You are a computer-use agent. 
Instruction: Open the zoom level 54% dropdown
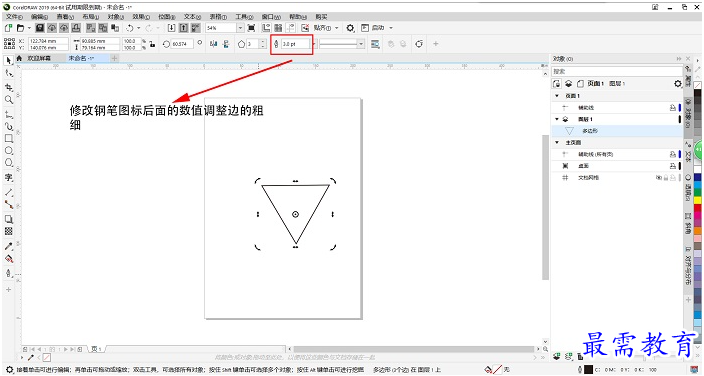coord(240,28)
